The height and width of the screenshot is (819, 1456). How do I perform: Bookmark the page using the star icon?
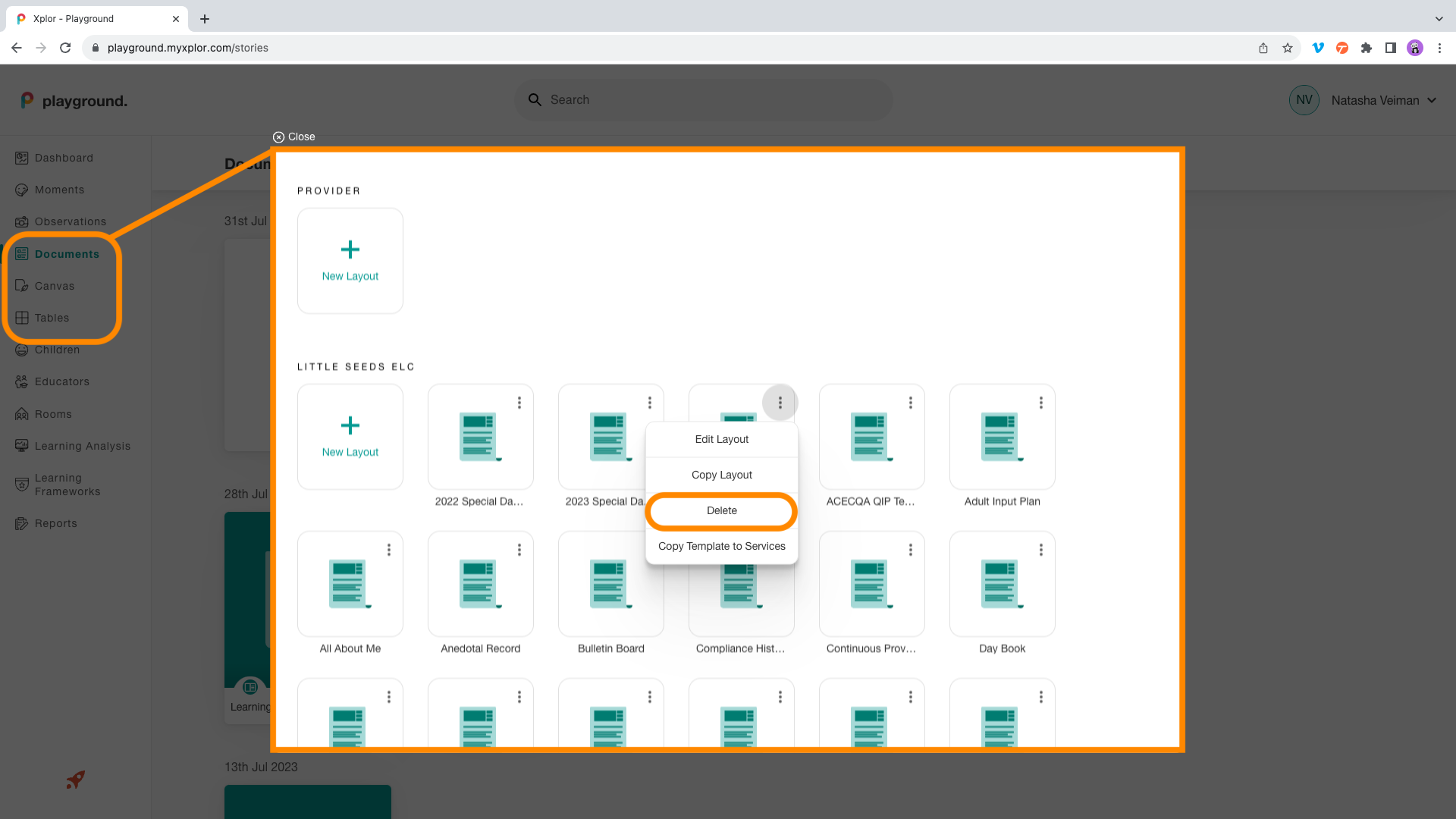[x=1287, y=47]
